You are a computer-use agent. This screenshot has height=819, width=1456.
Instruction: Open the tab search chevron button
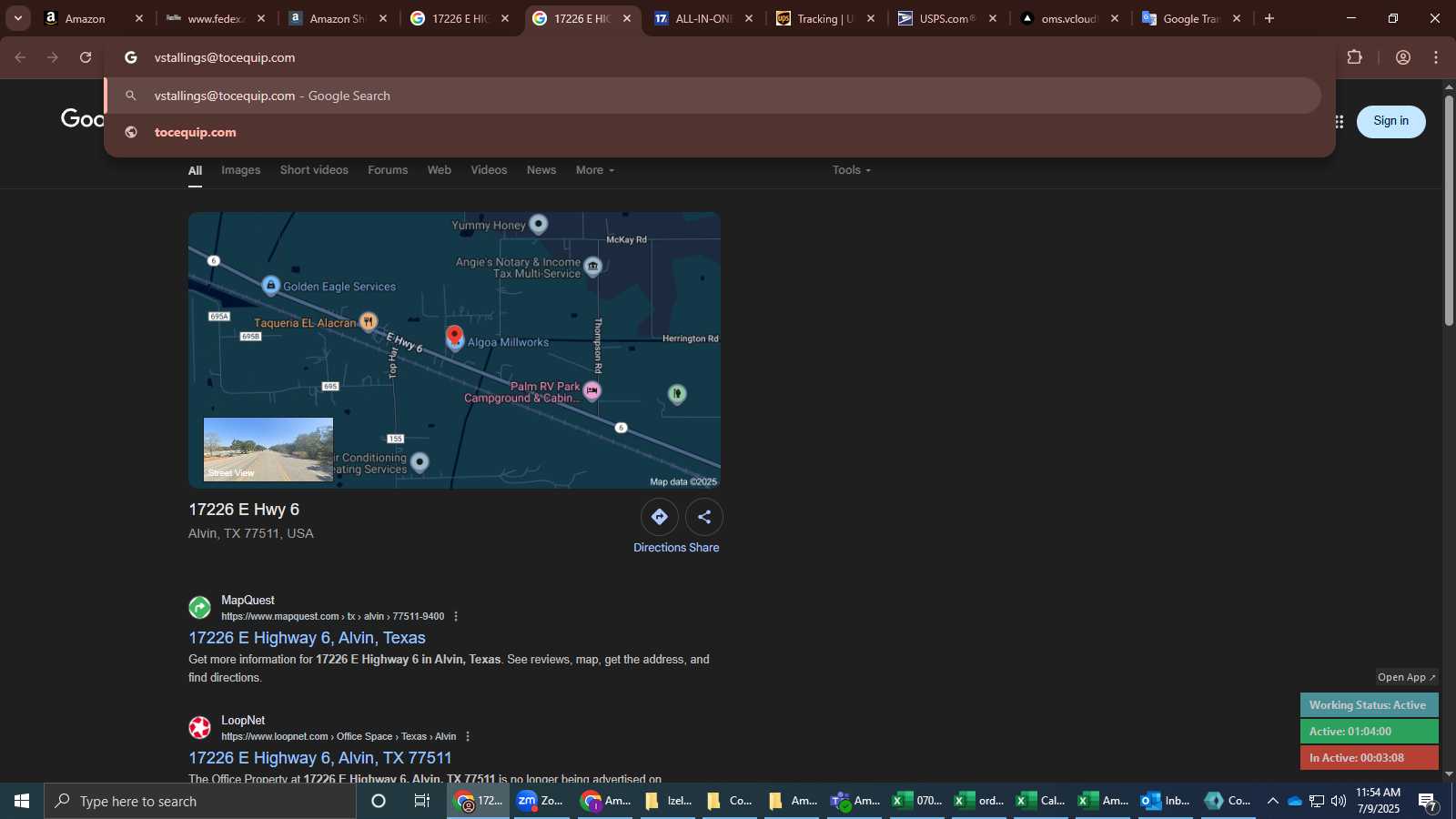pos(17,18)
